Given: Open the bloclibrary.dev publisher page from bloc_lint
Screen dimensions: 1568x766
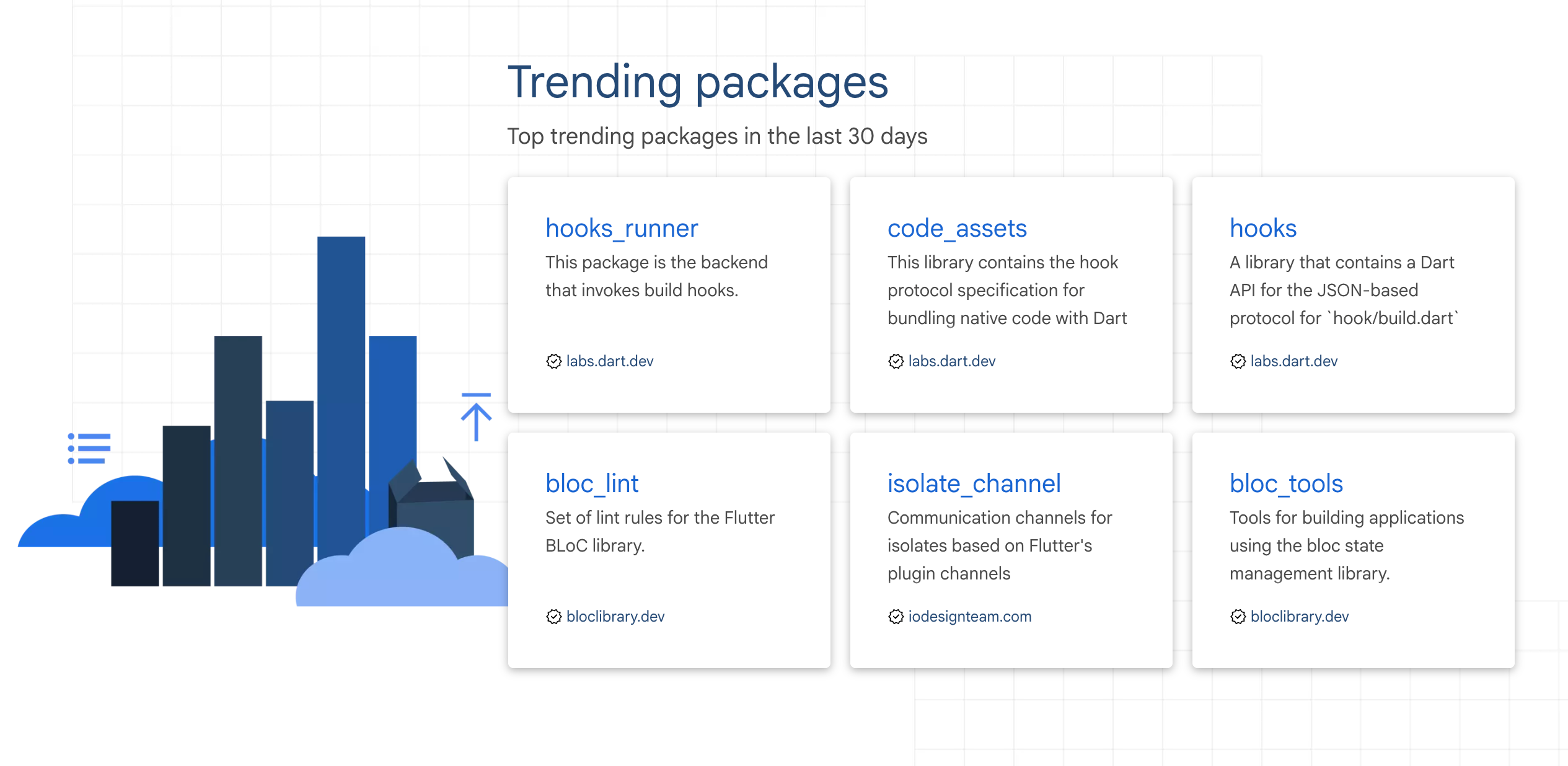Looking at the screenshot, I should pyautogui.click(x=615, y=617).
